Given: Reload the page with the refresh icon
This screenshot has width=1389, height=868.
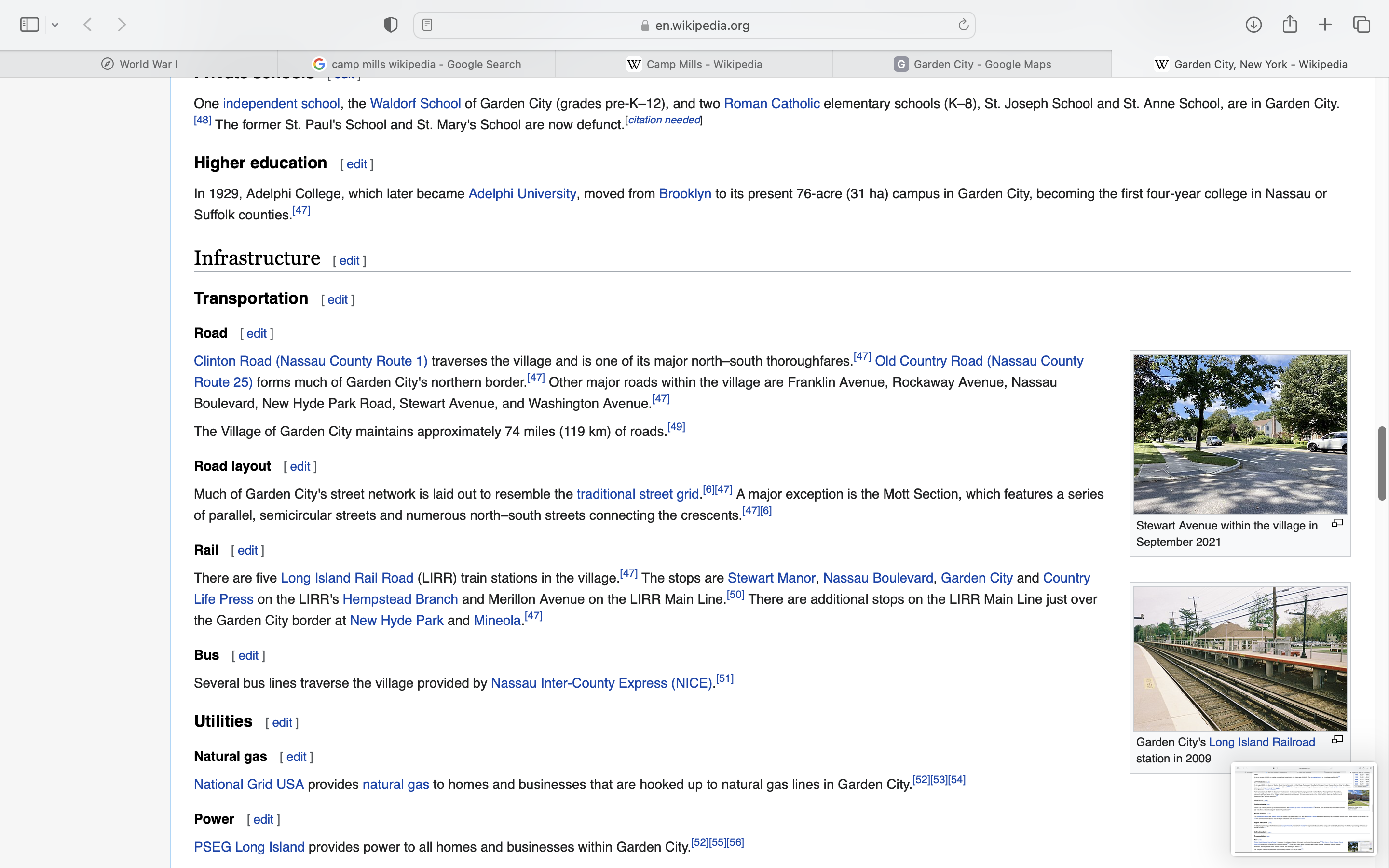Looking at the screenshot, I should (x=963, y=25).
